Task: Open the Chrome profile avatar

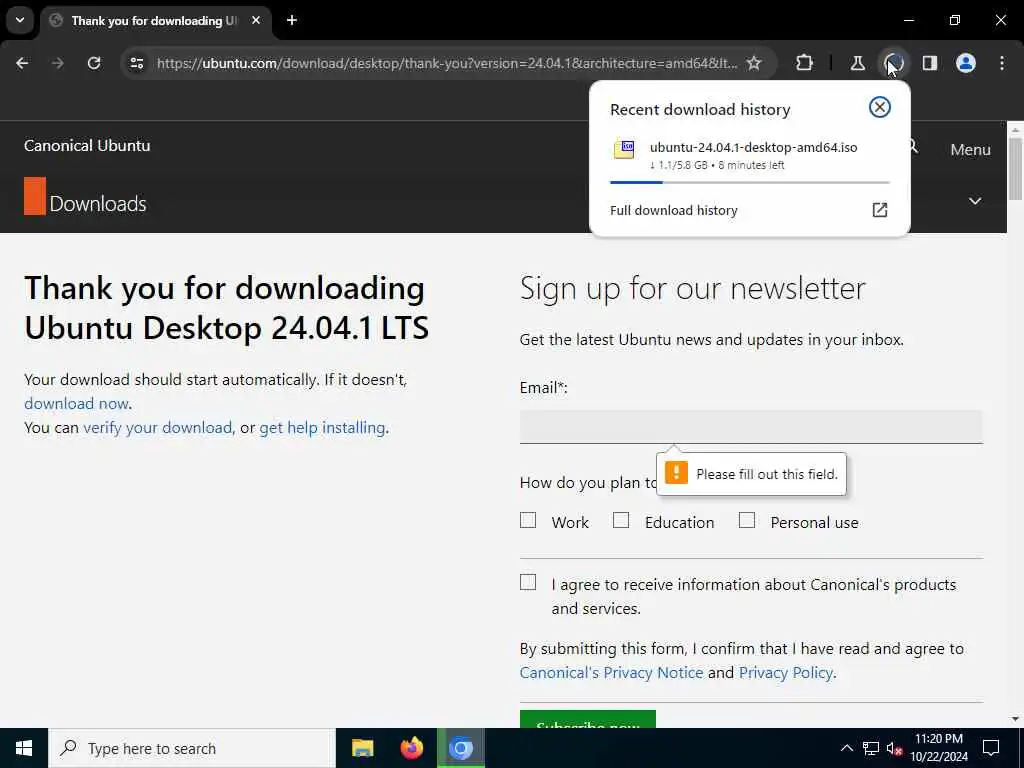Action: 966,63
